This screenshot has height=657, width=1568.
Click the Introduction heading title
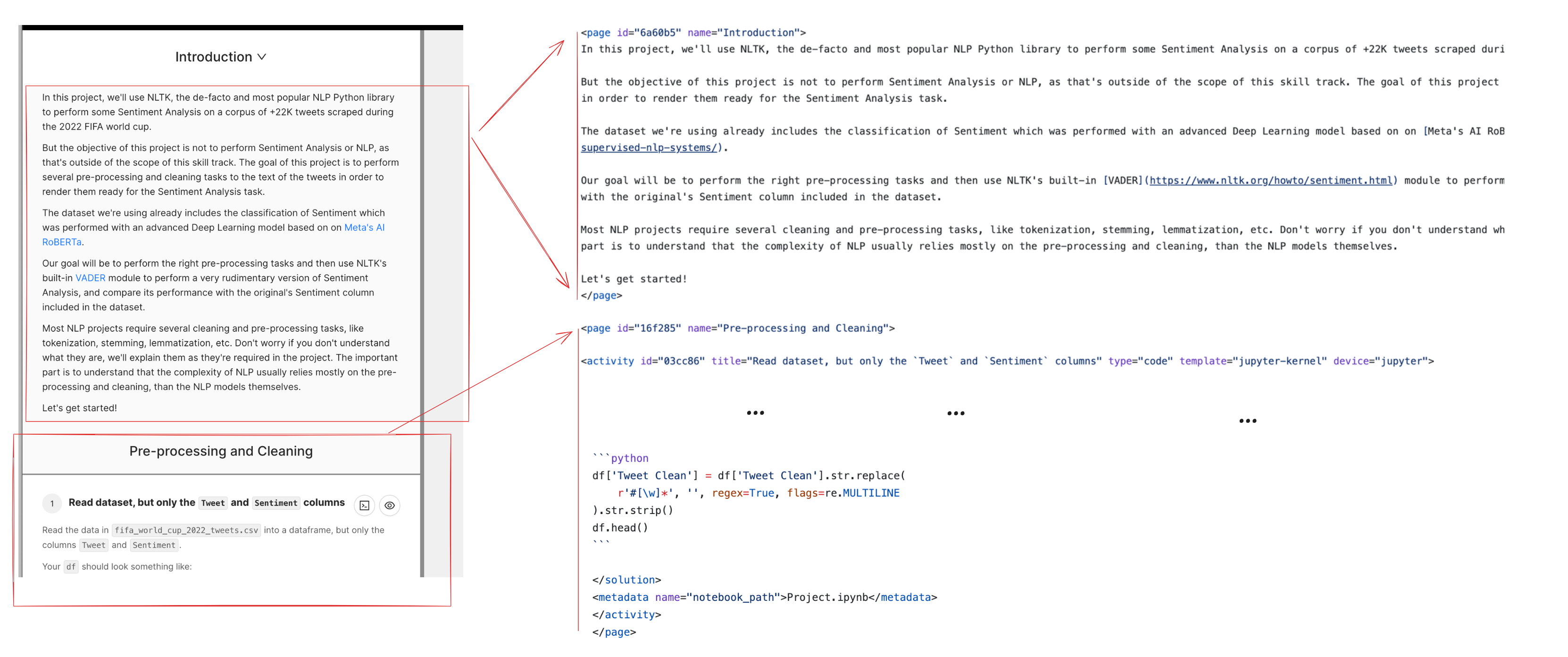214,57
